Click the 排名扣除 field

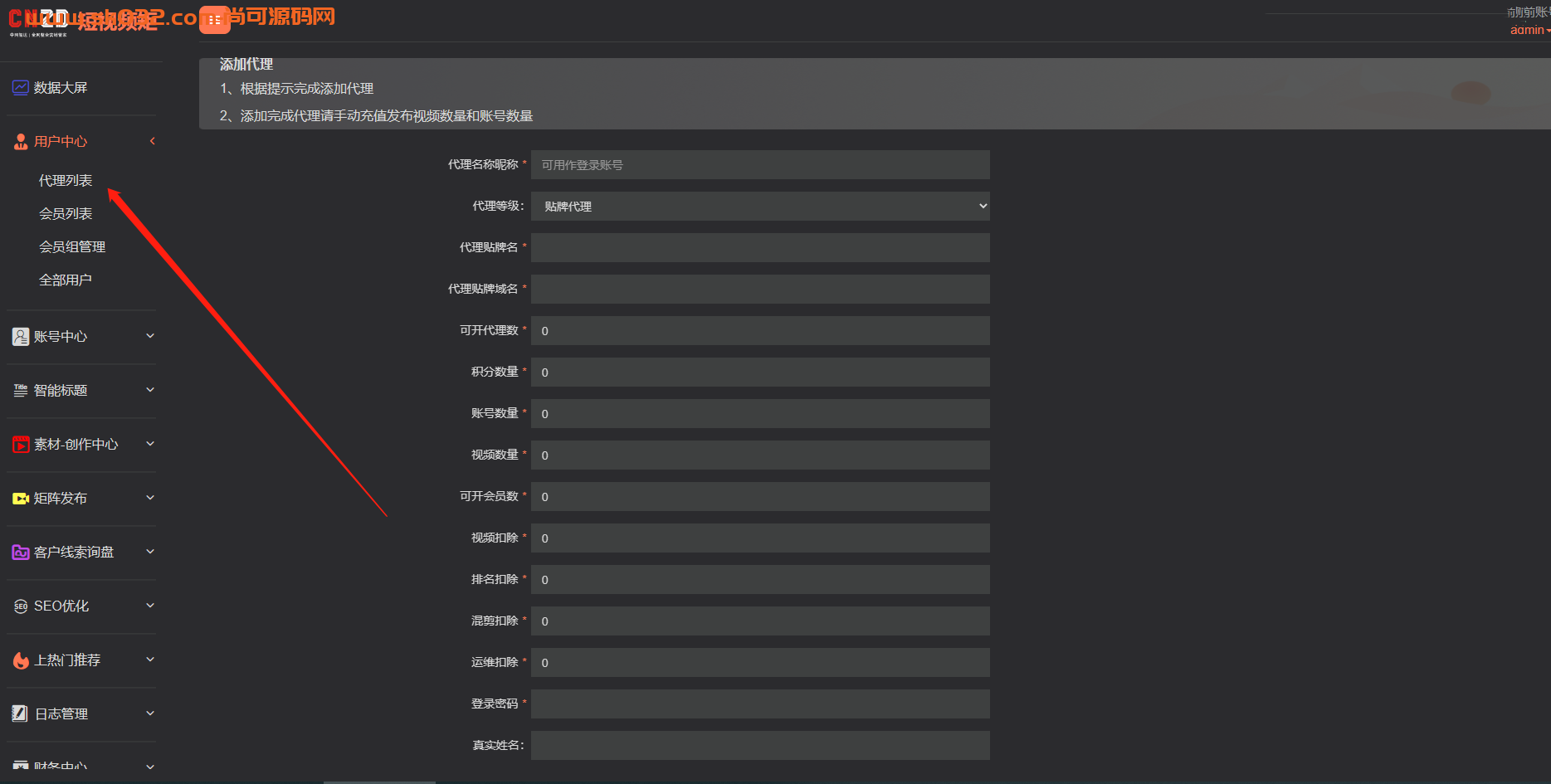point(760,580)
